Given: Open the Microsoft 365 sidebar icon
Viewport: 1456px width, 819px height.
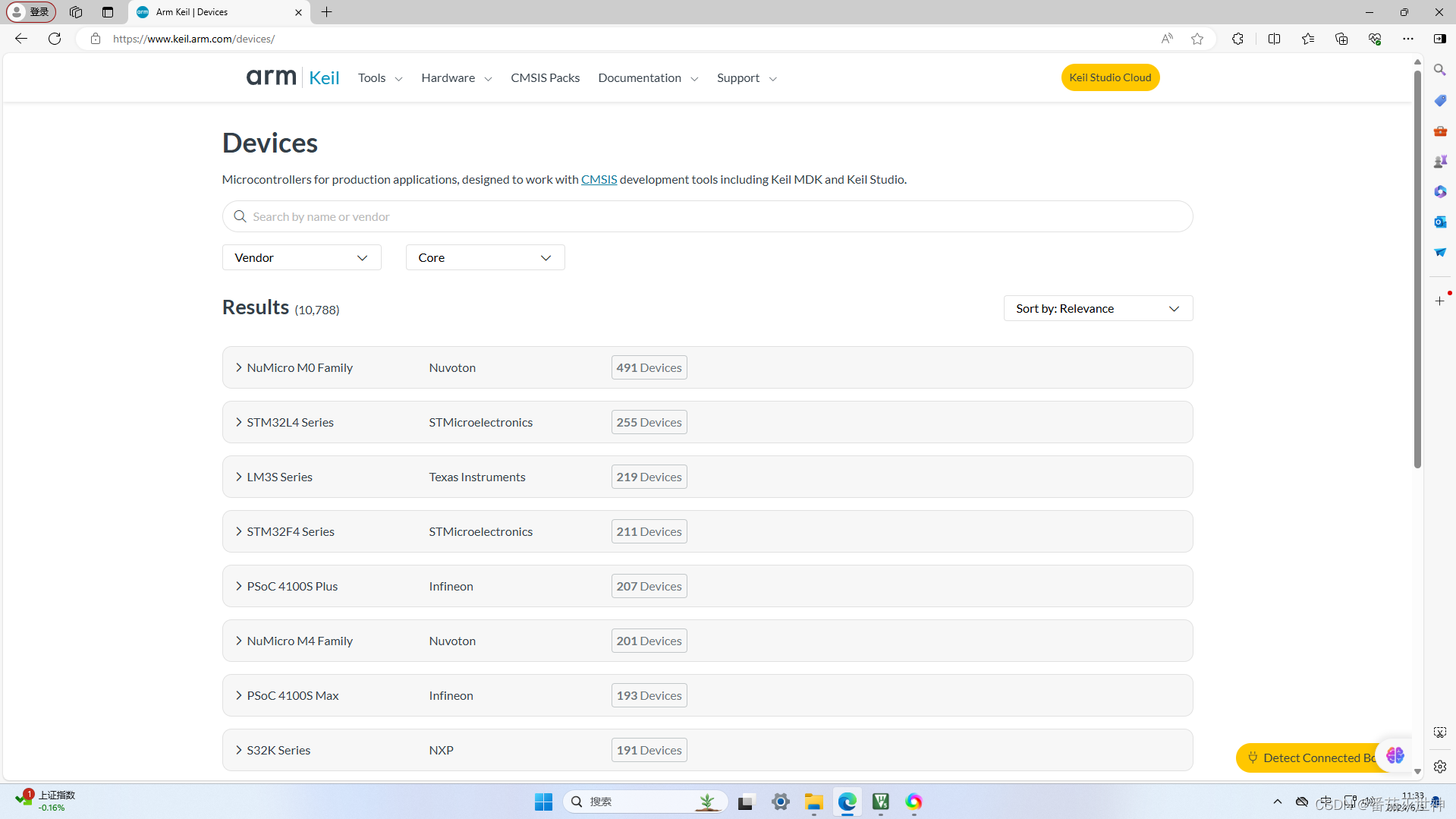Looking at the screenshot, I should coord(1440,191).
